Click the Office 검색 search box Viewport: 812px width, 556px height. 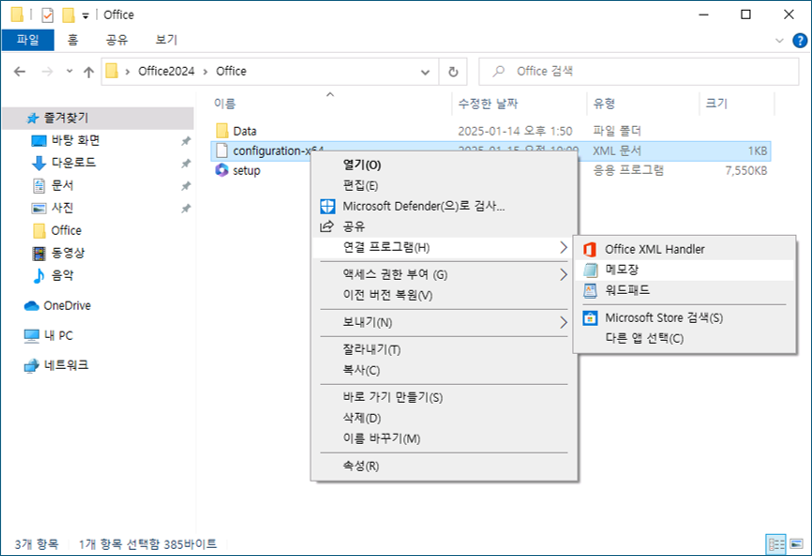pyautogui.click(x=639, y=71)
